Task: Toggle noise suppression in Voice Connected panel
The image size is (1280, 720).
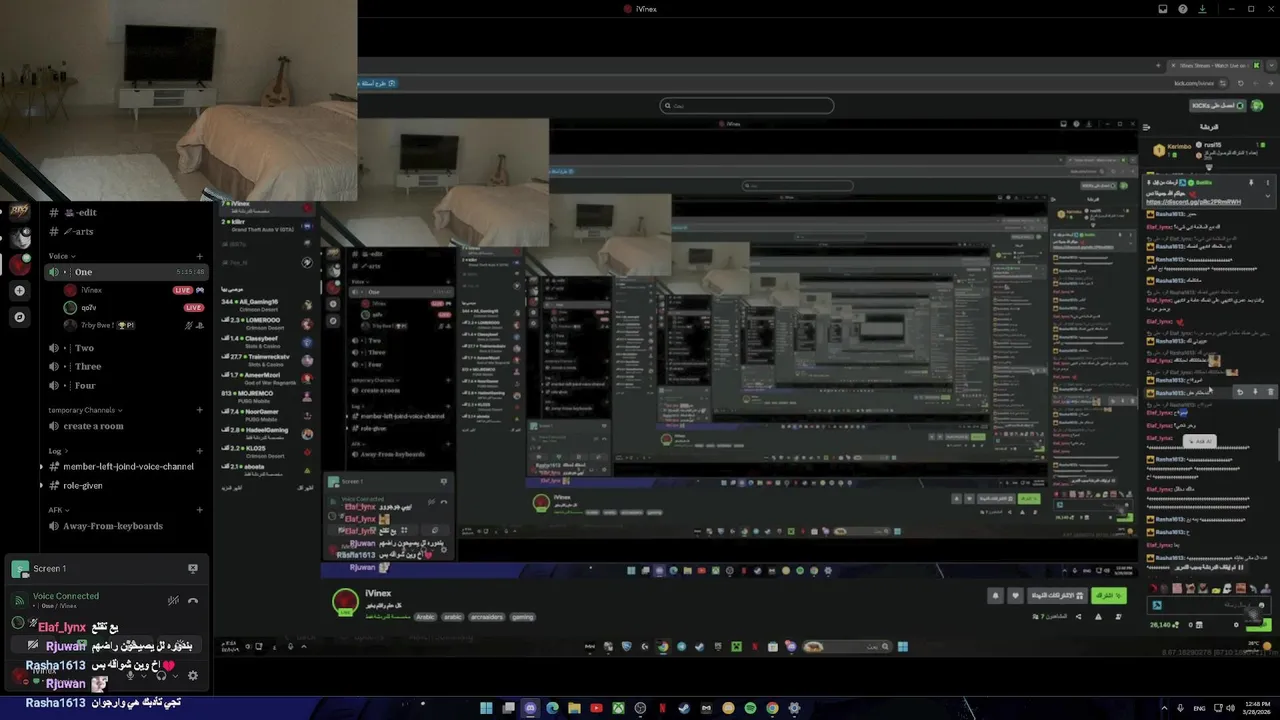Action: pyautogui.click(x=173, y=600)
